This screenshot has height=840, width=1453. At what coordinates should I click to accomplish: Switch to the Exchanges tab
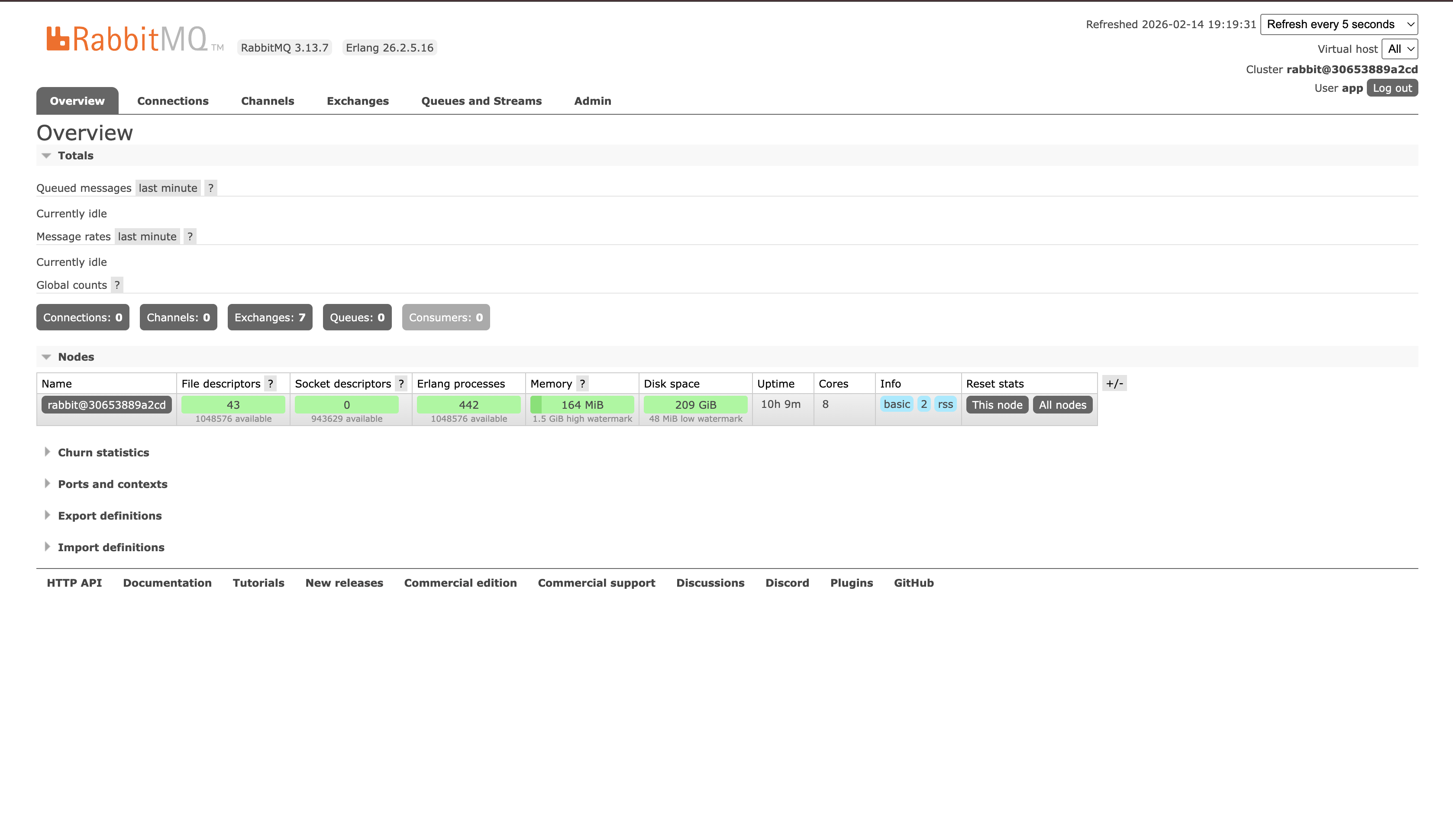(x=358, y=101)
